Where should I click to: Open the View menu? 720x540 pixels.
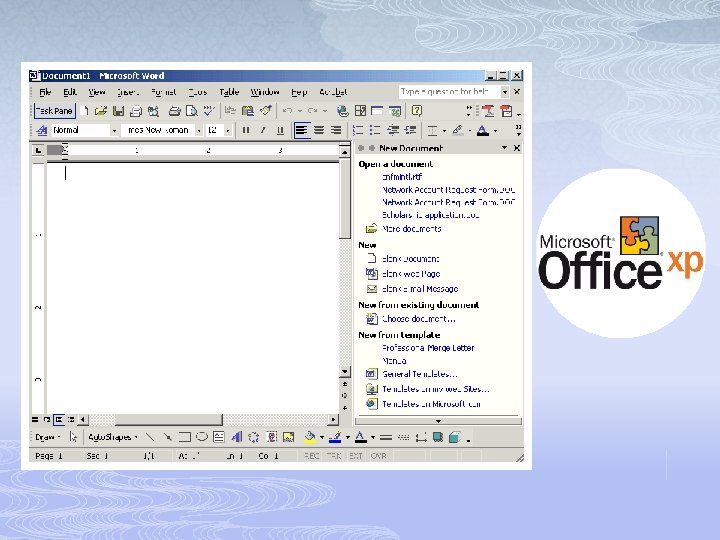point(96,92)
